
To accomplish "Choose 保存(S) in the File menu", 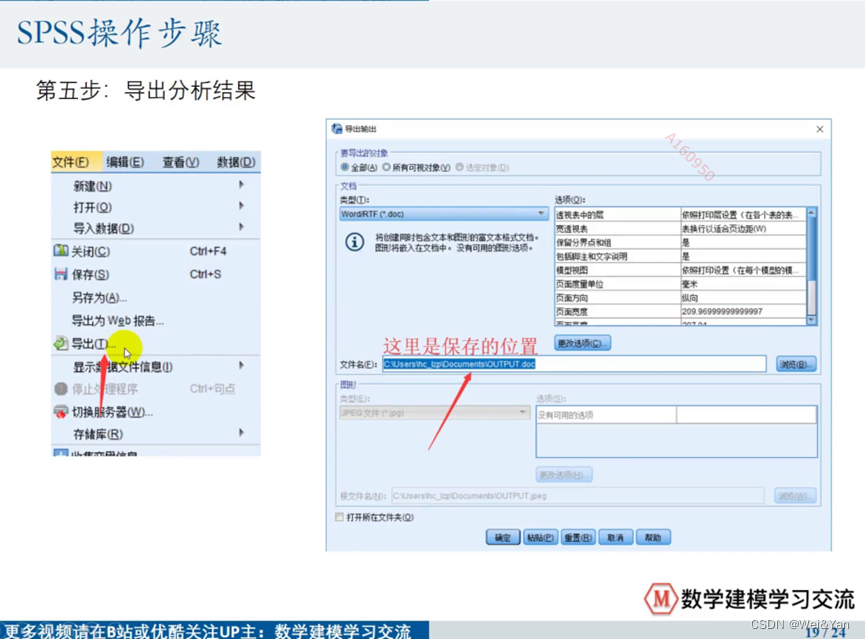I will pyautogui.click(x=90, y=274).
